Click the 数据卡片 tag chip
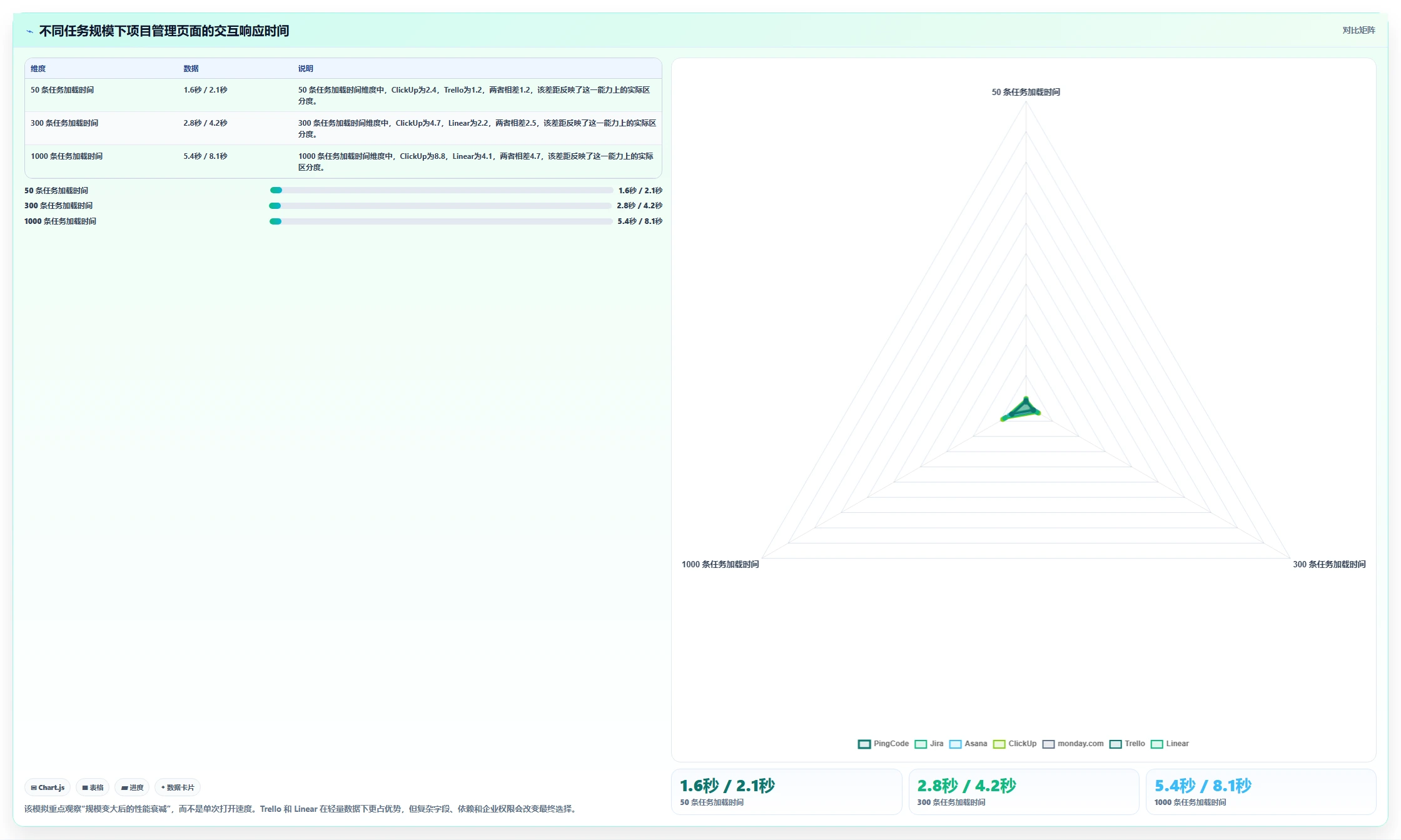 [178, 787]
